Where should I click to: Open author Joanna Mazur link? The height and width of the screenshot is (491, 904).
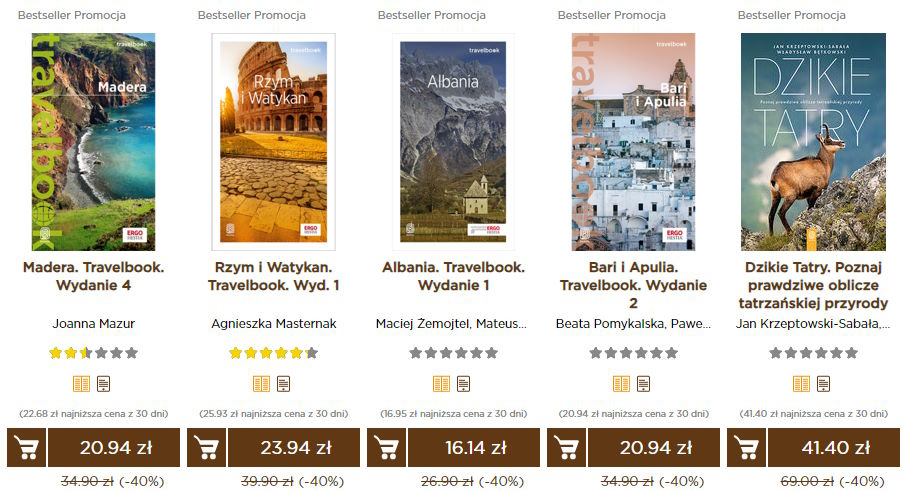pyautogui.click(x=93, y=324)
